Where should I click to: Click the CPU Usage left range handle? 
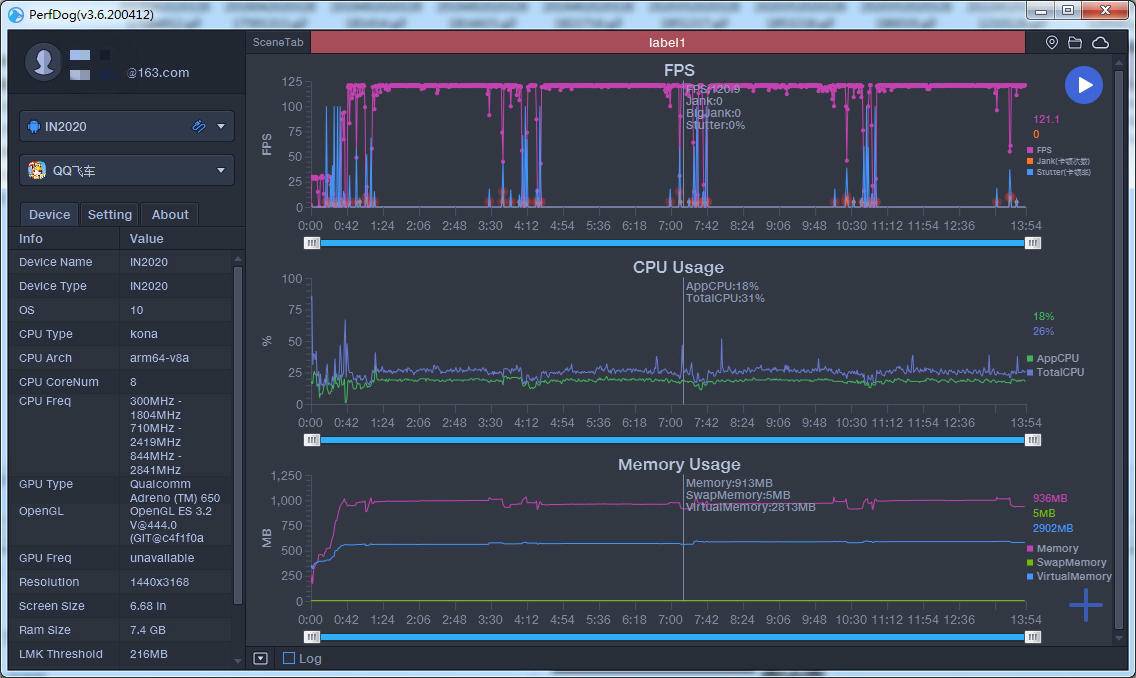click(312, 440)
